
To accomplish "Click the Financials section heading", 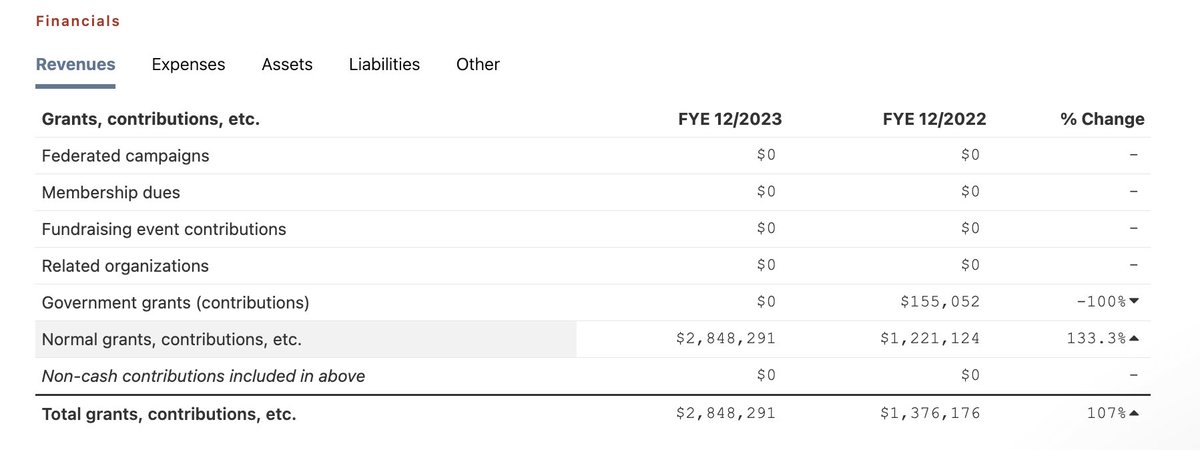I will (x=78, y=21).
